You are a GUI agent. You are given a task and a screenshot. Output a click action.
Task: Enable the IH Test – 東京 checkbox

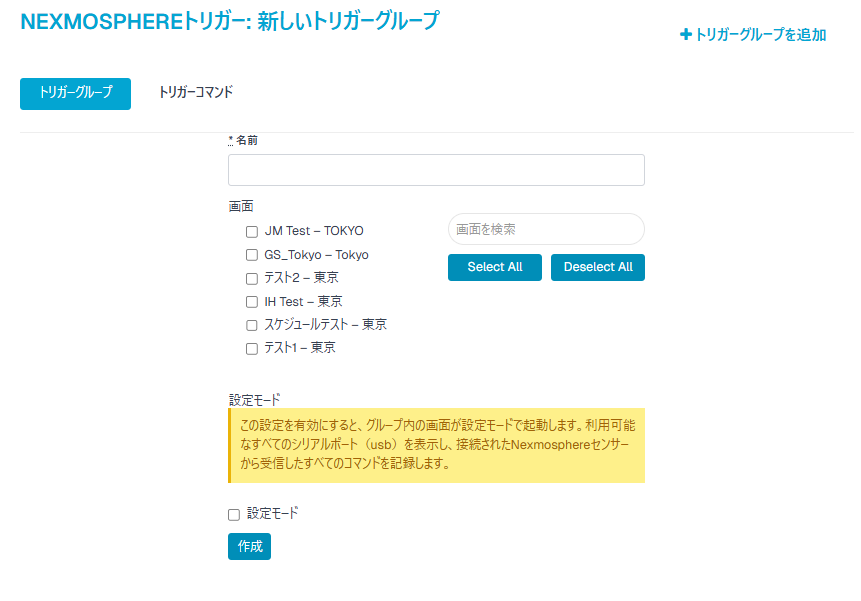(x=251, y=302)
